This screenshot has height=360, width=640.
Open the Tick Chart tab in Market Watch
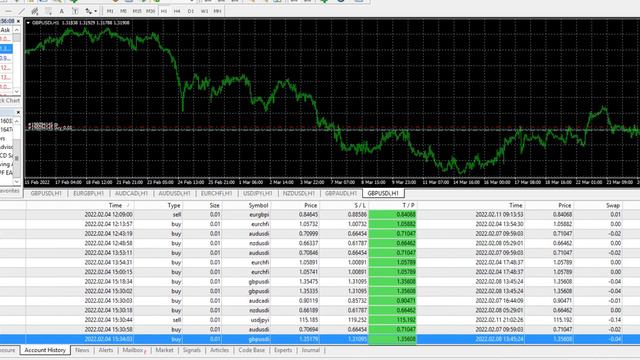[x=10, y=100]
